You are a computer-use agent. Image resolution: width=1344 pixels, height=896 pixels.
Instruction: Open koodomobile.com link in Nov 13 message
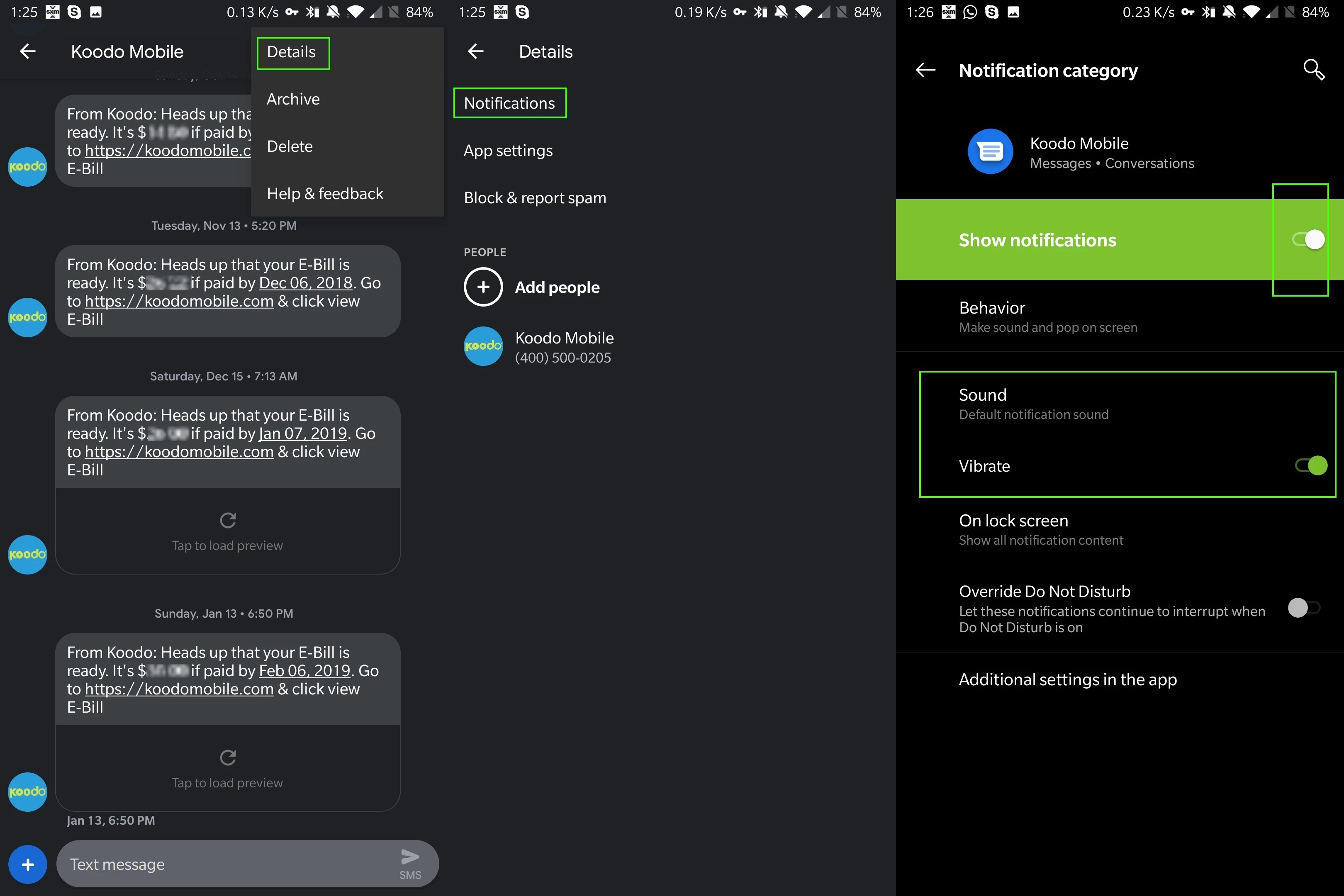pyautogui.click(x=179, y=301)
